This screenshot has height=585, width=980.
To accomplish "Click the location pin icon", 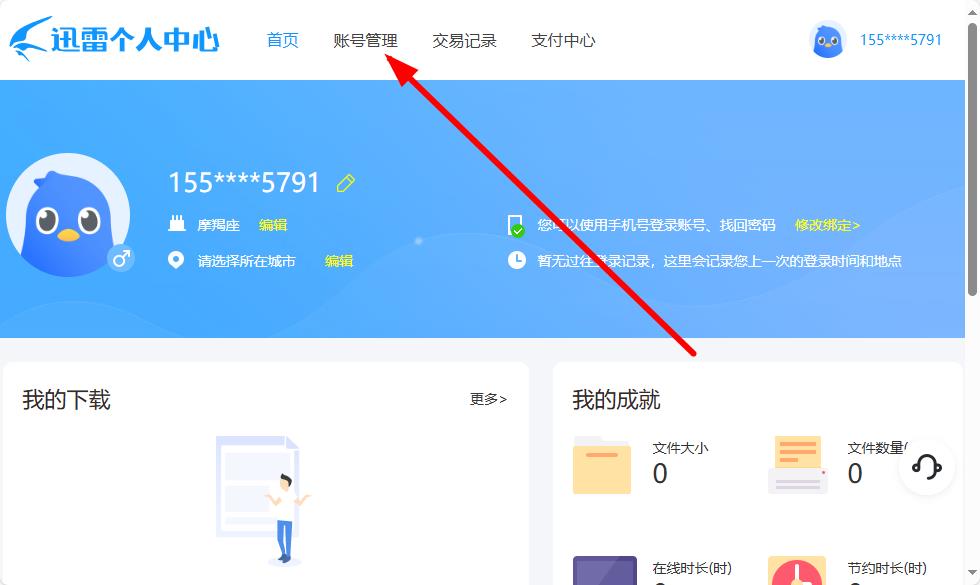I will coord(176,260).
